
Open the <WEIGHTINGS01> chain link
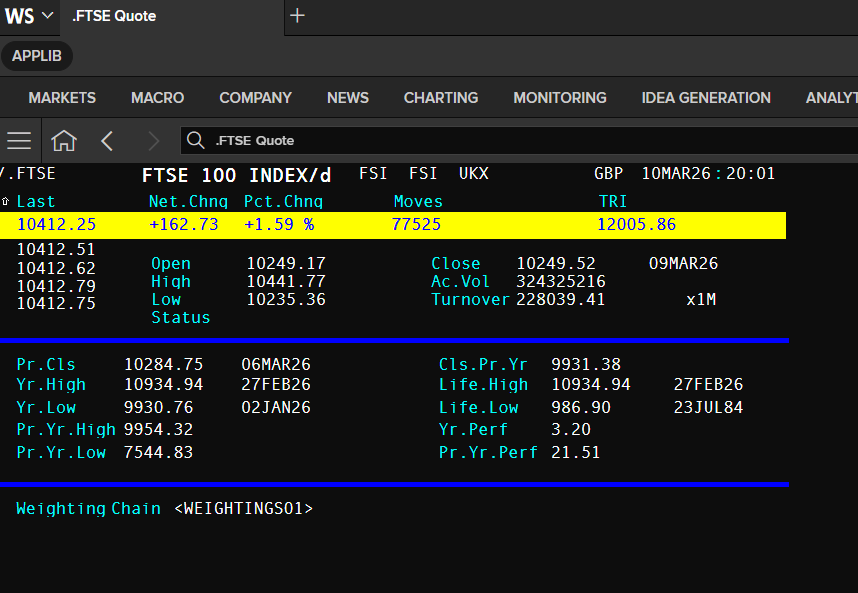[x=244, y=508]
